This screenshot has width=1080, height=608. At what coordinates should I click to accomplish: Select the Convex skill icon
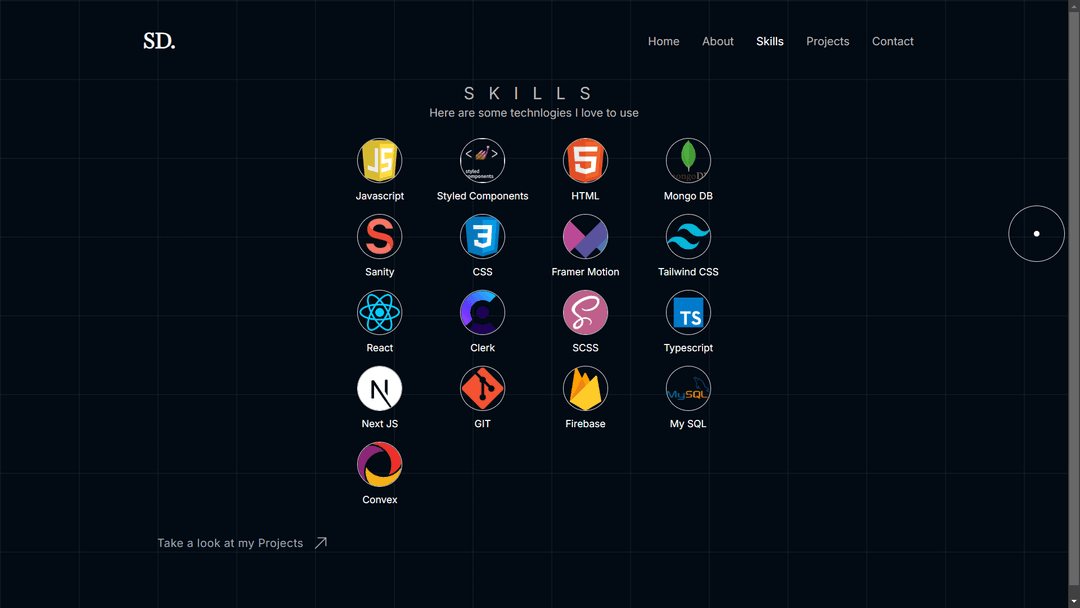(x=380, y=463)
